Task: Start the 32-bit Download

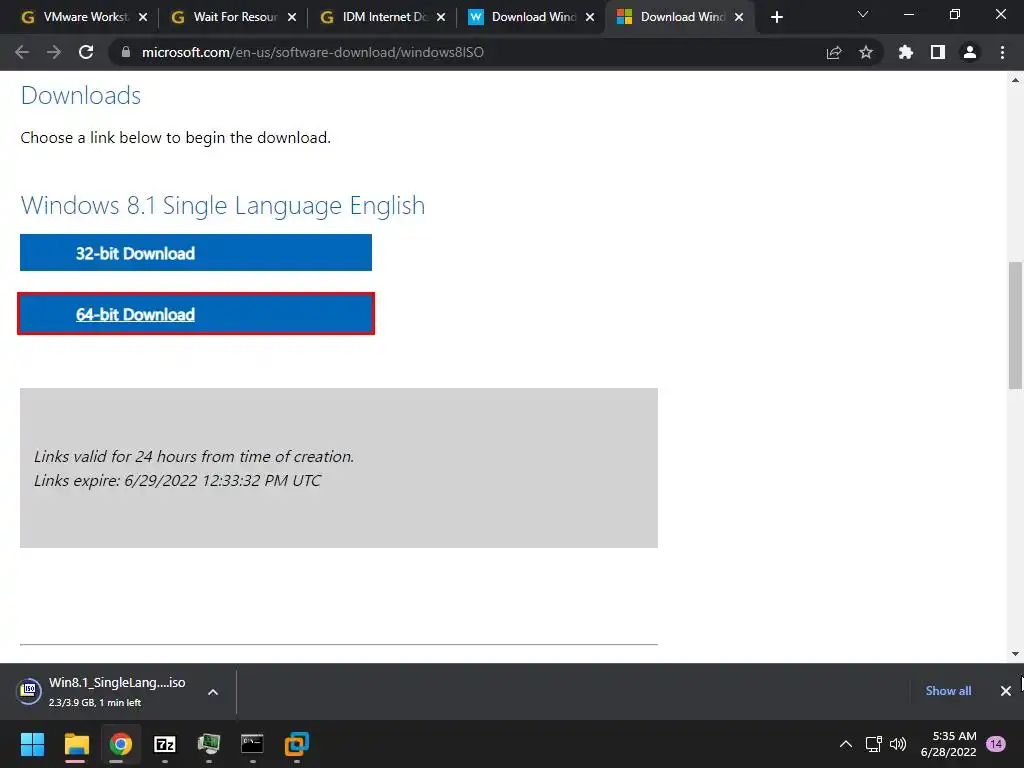Action: 196,253
